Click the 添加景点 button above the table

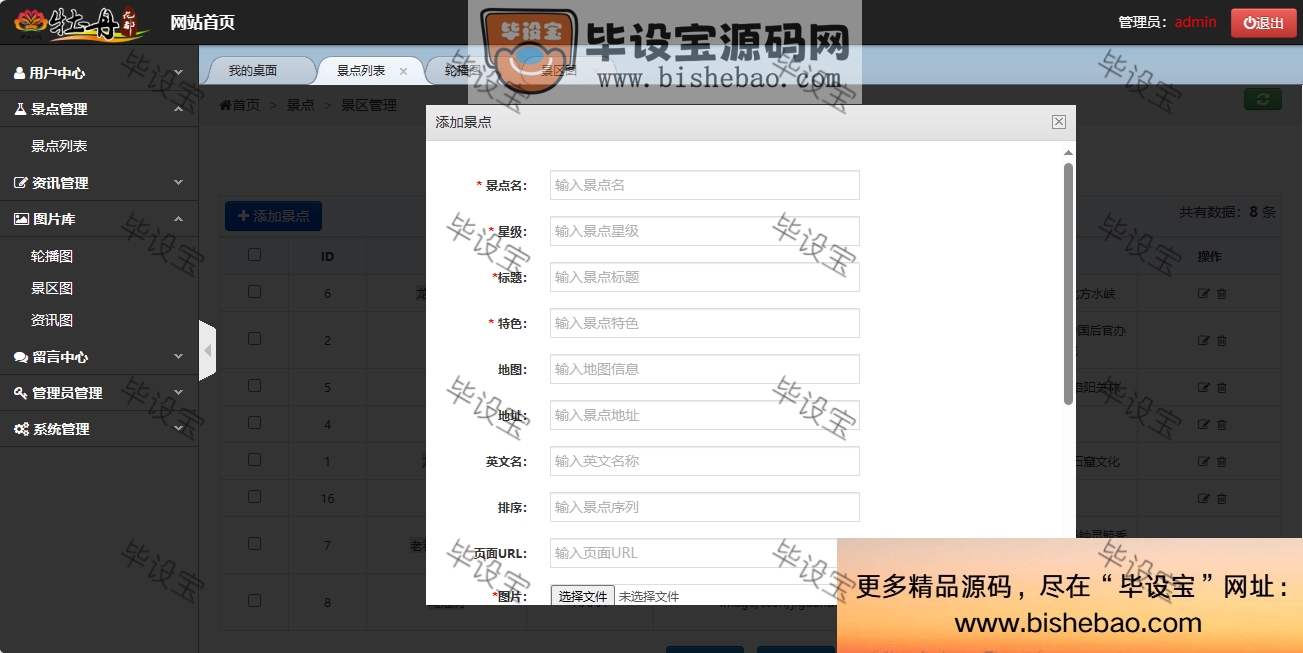point(274,216)
